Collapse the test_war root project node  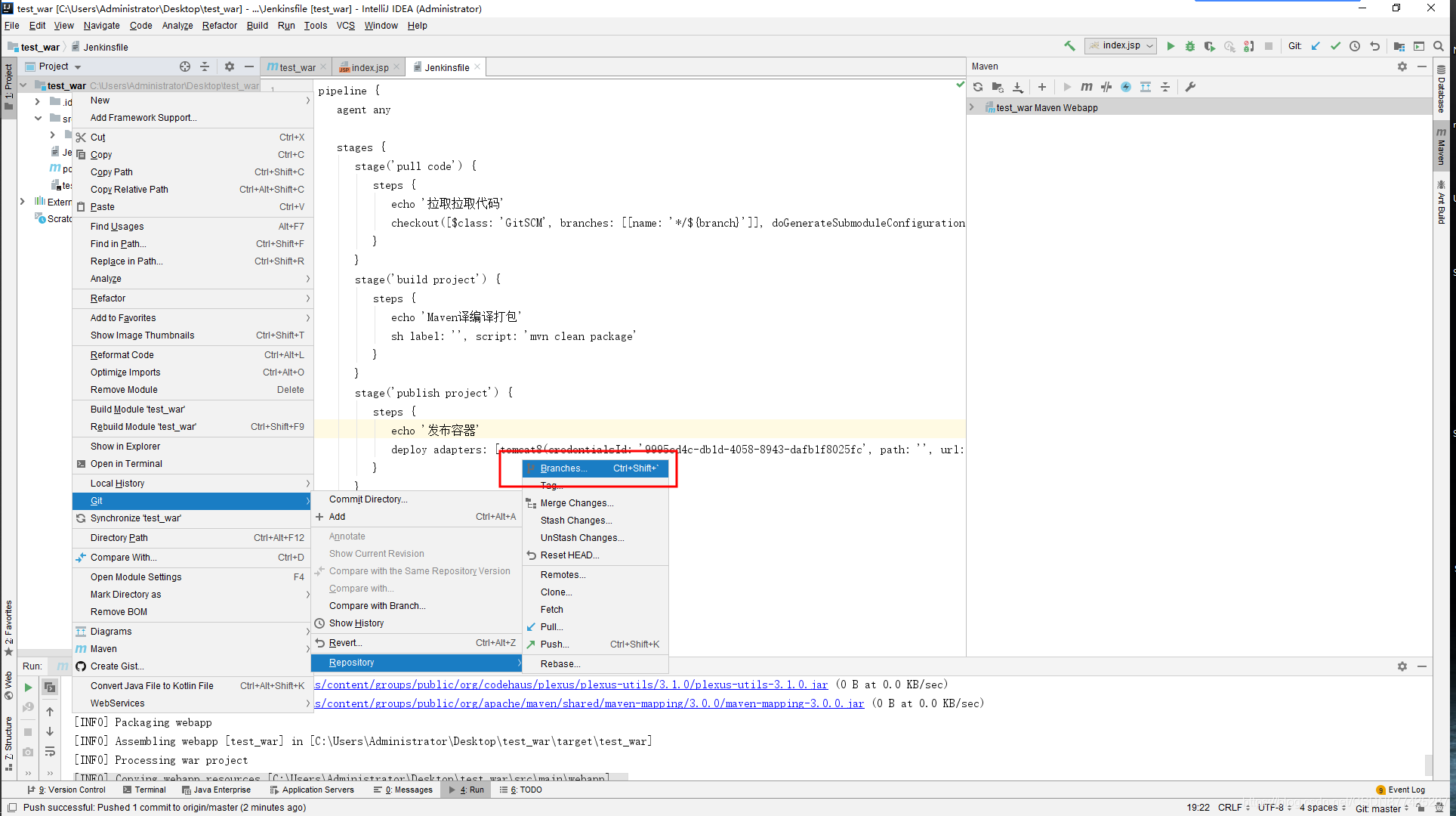click(23, 85)
